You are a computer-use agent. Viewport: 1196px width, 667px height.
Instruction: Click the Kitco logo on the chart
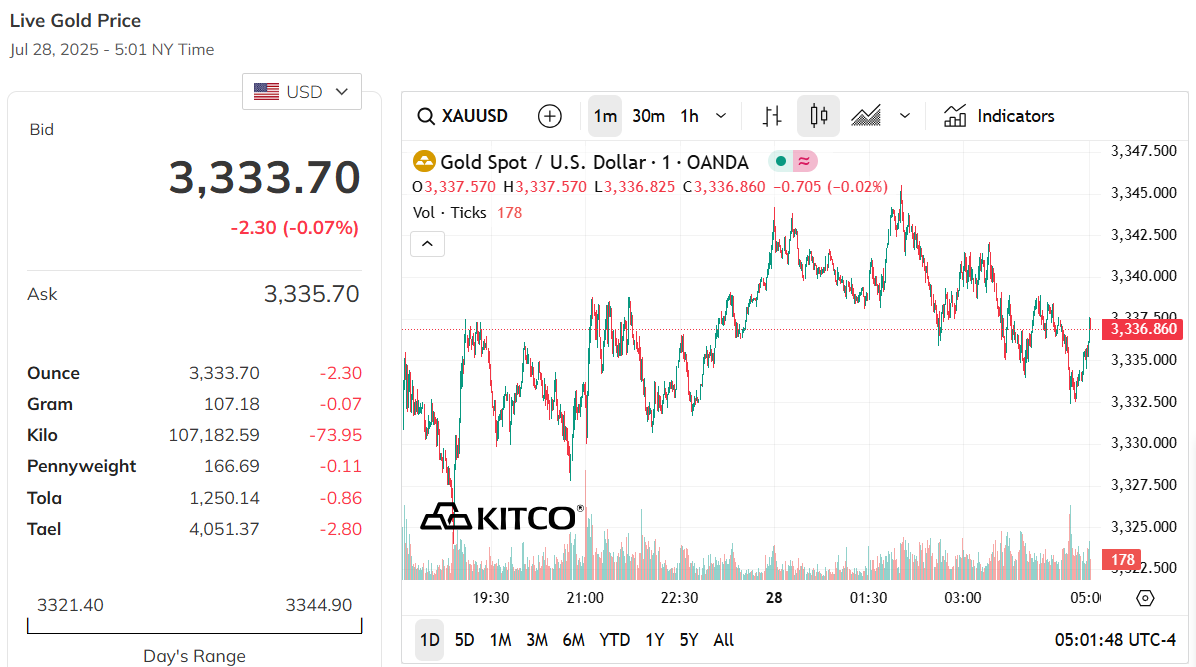501,517
